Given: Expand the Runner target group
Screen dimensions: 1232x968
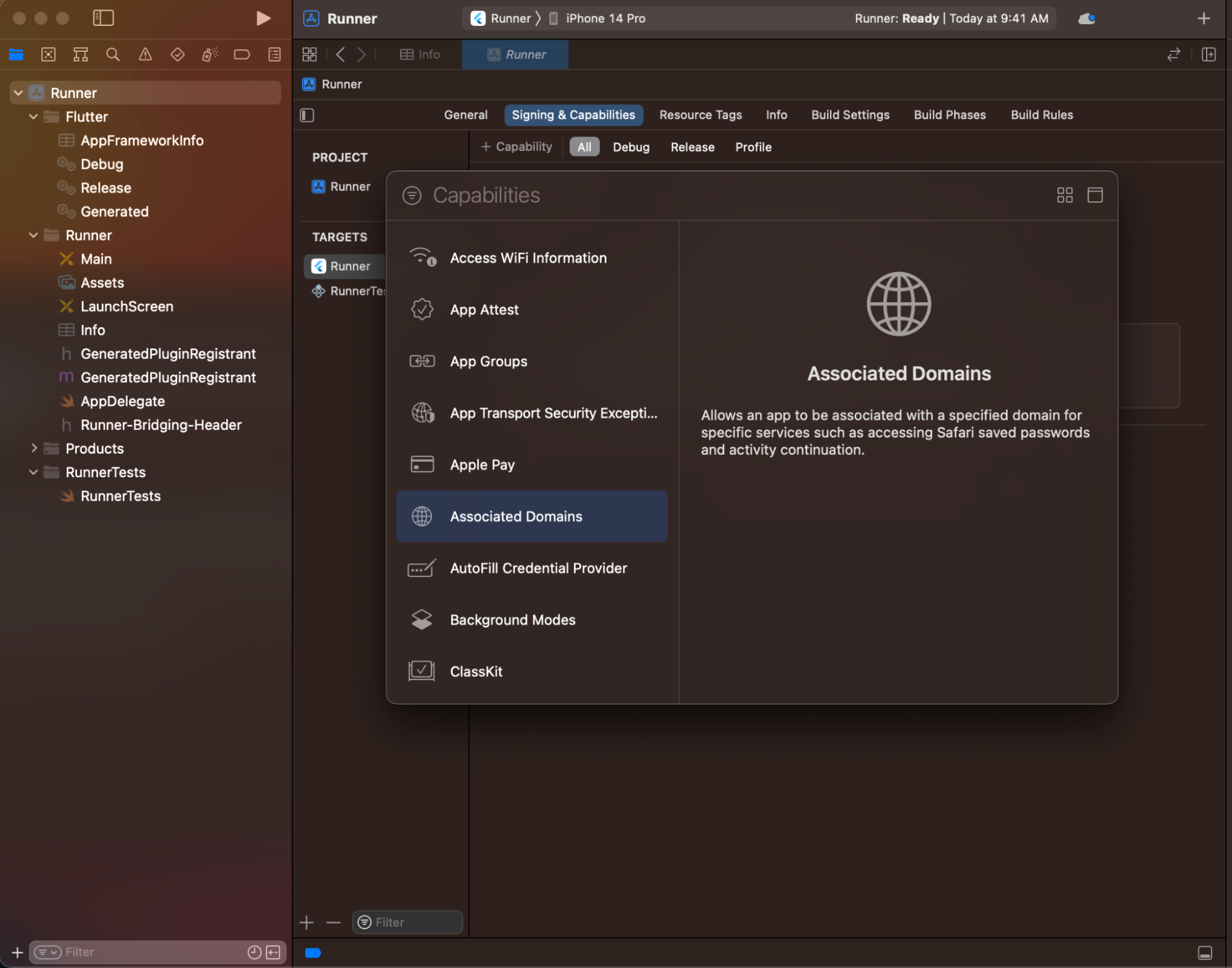Looking at the screenshot, I should click(x=32, y=235).
